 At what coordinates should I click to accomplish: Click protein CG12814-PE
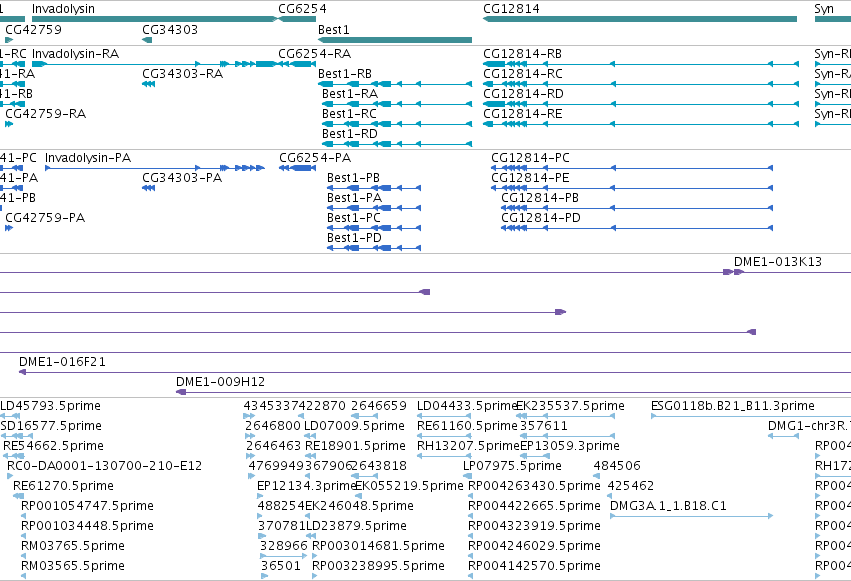(632, 188)
